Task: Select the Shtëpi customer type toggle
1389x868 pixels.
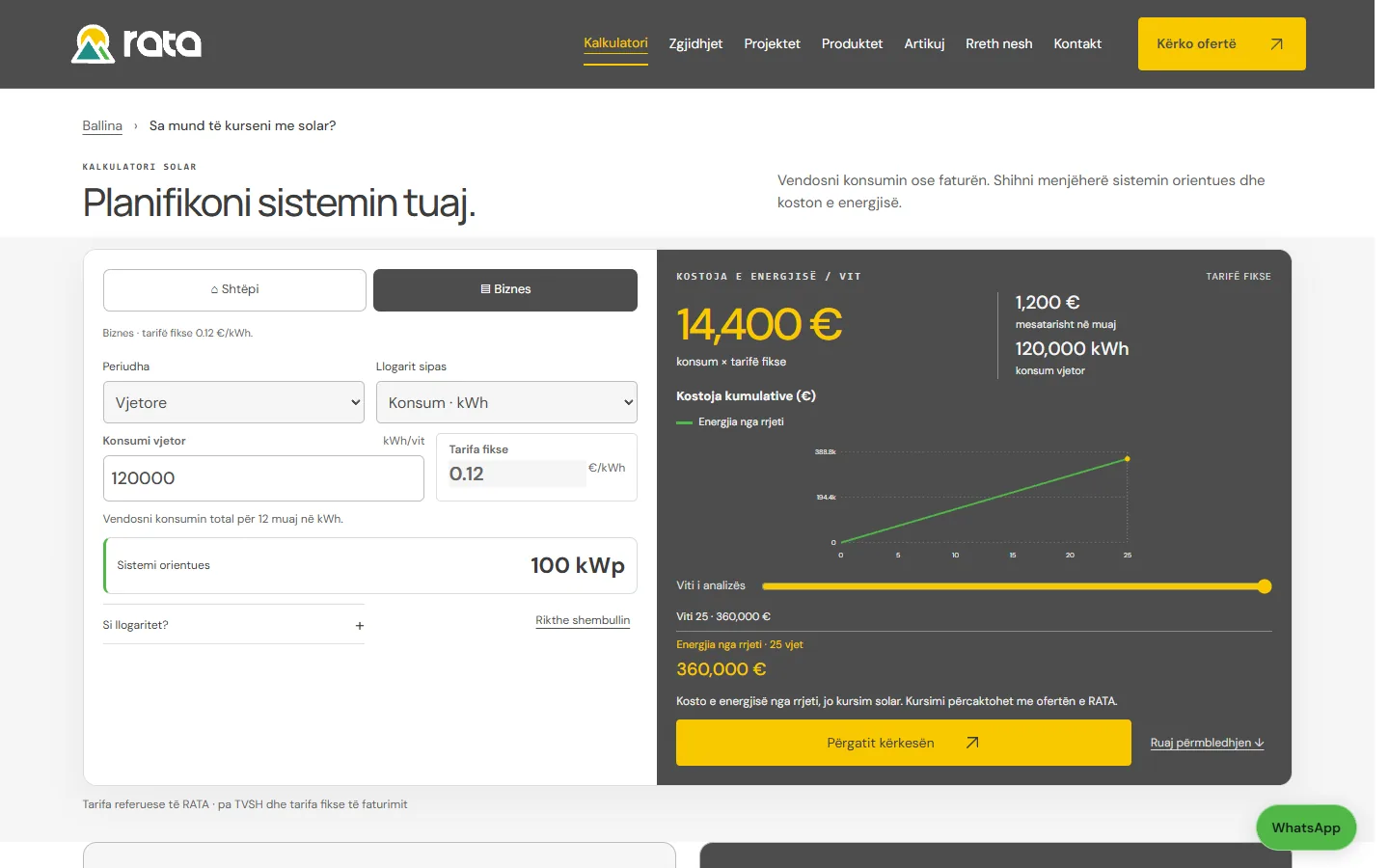Action: click(x=234, y=289)
